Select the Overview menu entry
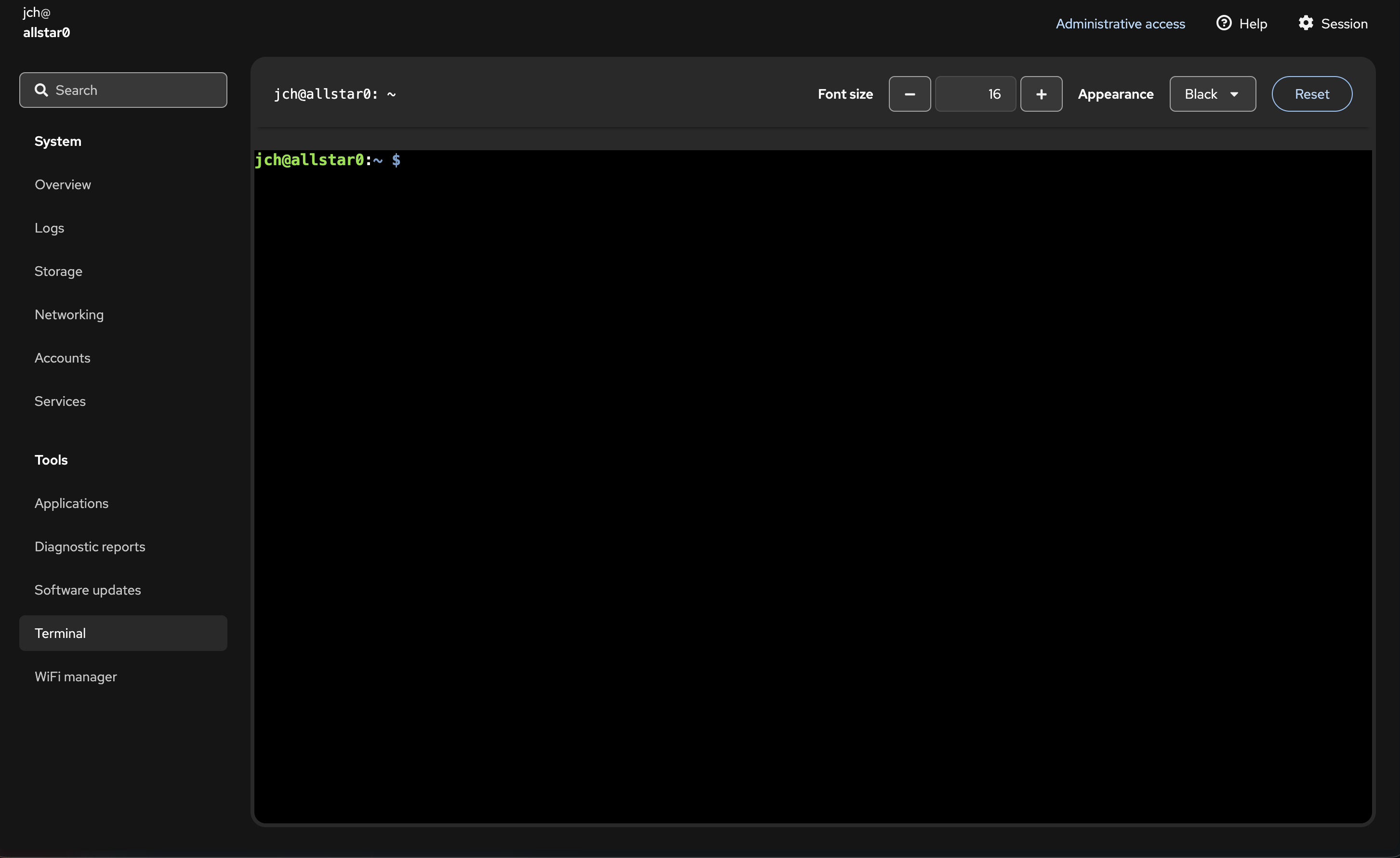1400x858 pixels. pos(63,184)
